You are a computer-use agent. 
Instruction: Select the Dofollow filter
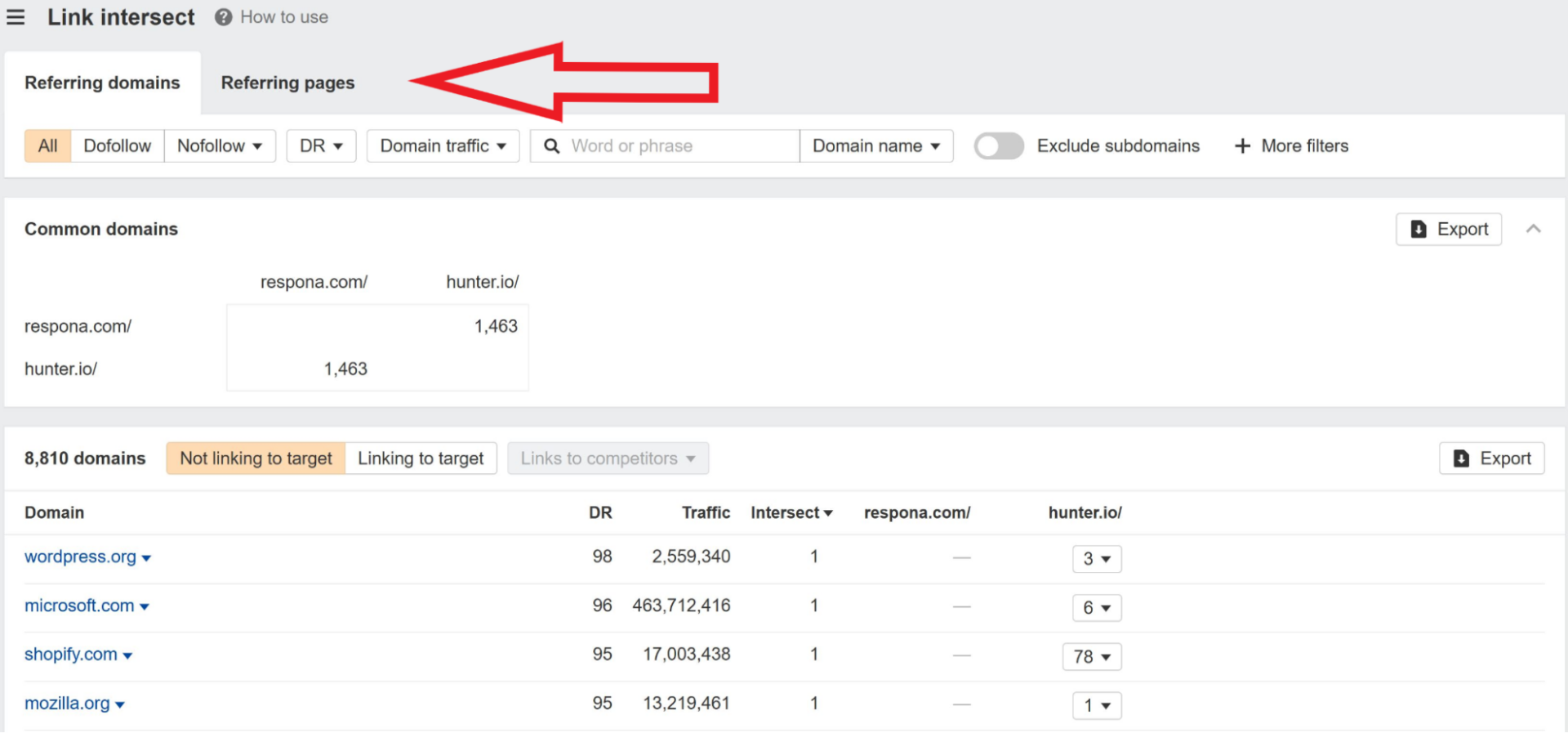click(118, 146)
